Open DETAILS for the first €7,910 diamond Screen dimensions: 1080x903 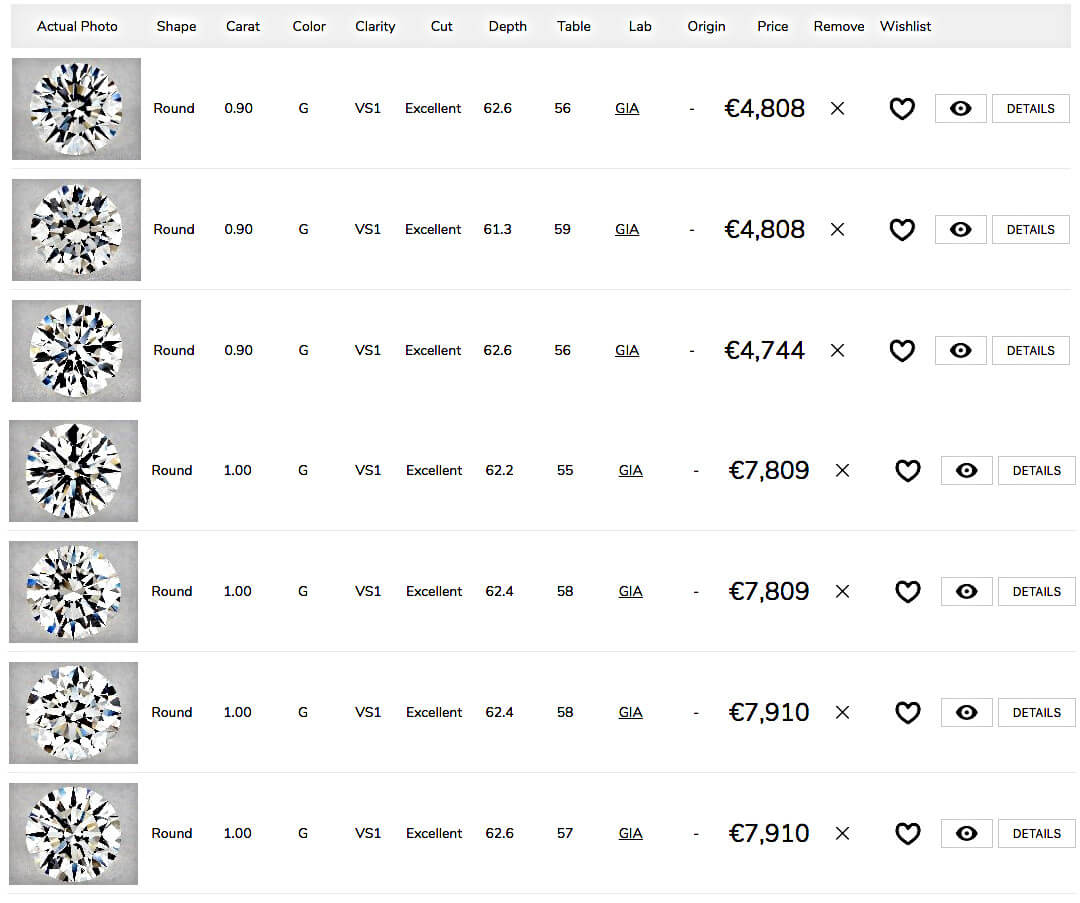(x=1037, y=713)
